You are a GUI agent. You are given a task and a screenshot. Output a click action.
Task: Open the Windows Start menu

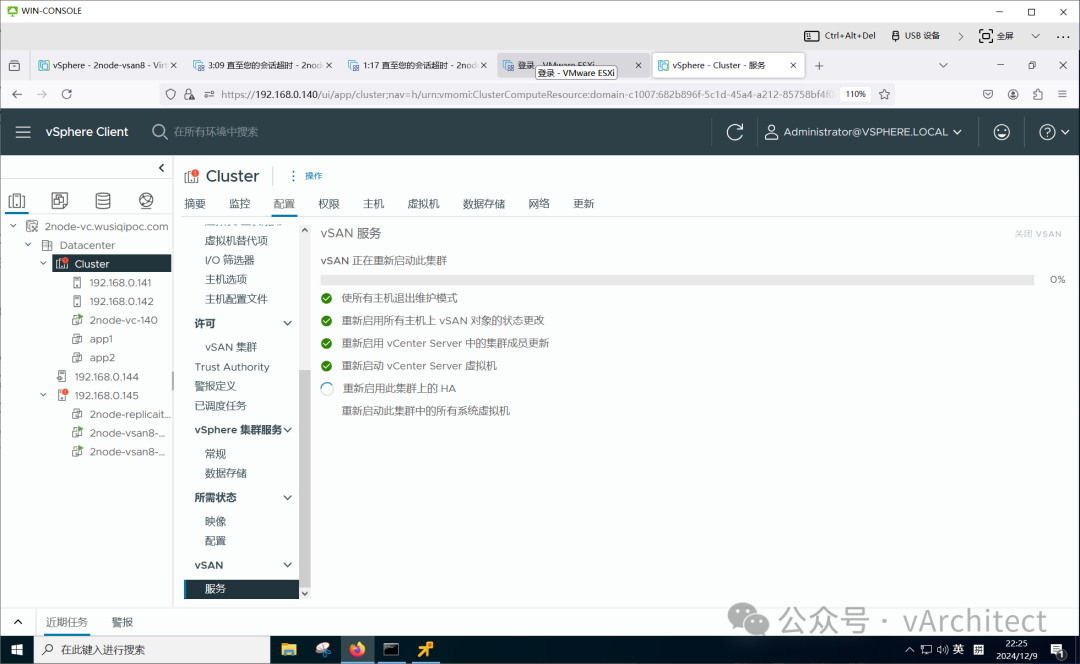pos(17,649)
